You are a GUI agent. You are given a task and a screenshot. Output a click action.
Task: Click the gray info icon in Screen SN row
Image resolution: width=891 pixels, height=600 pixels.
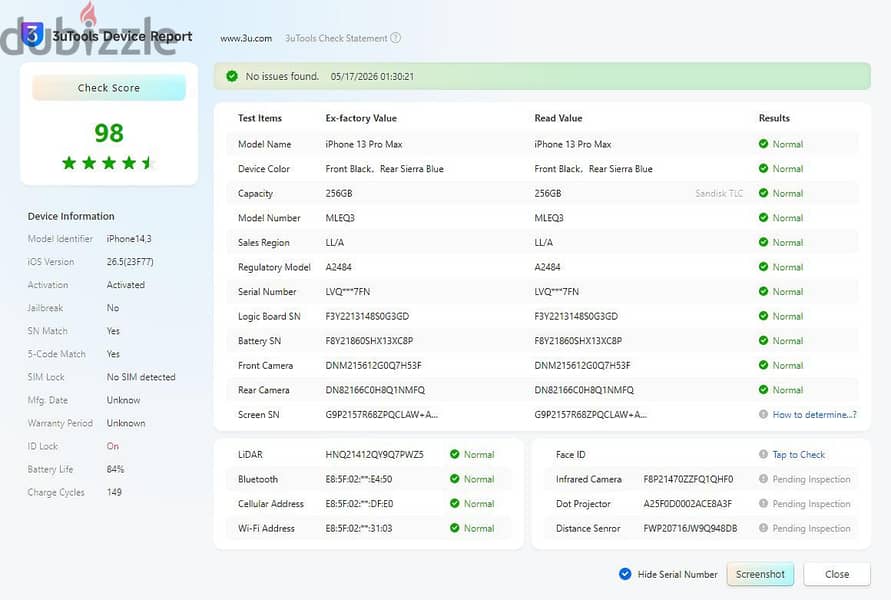tap(763, 414)
